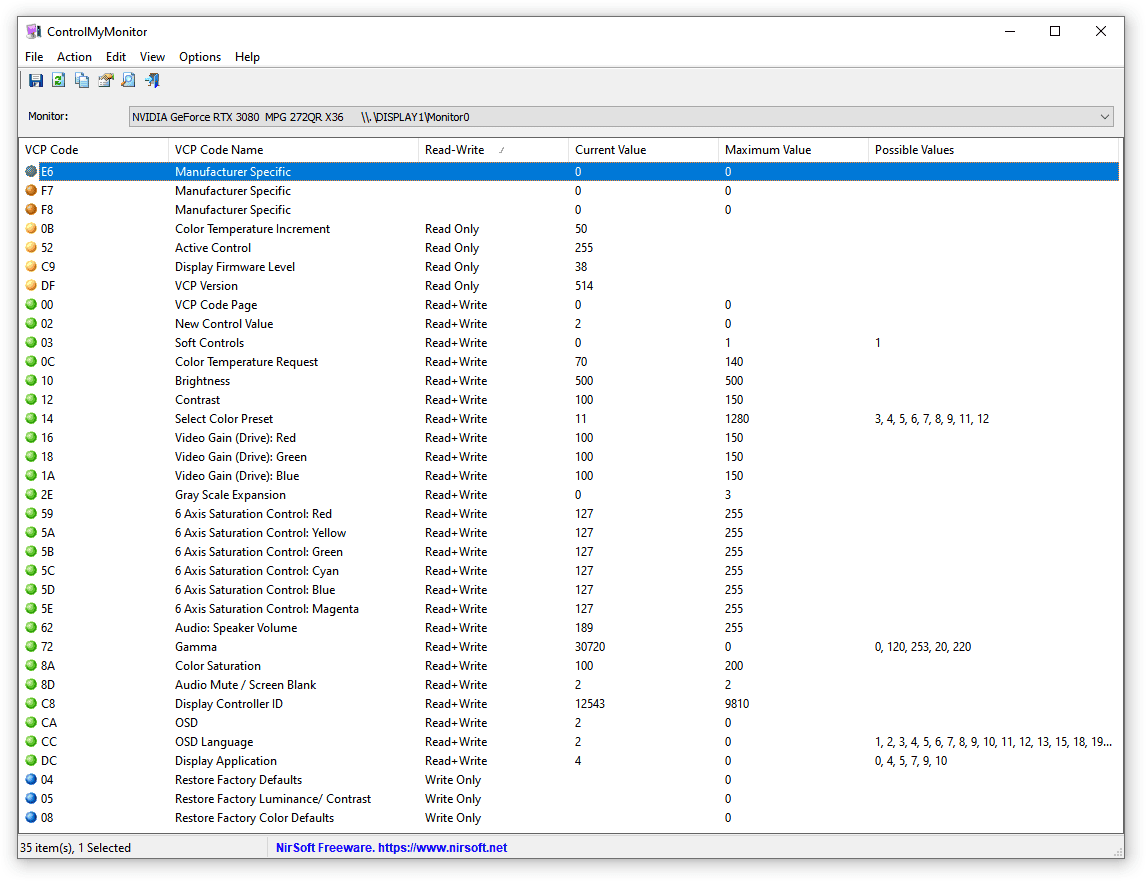Screen dimensions: 1146x881
Task: Click the Find magnifier toolbar icon
Action: click(x=128, y=81)
